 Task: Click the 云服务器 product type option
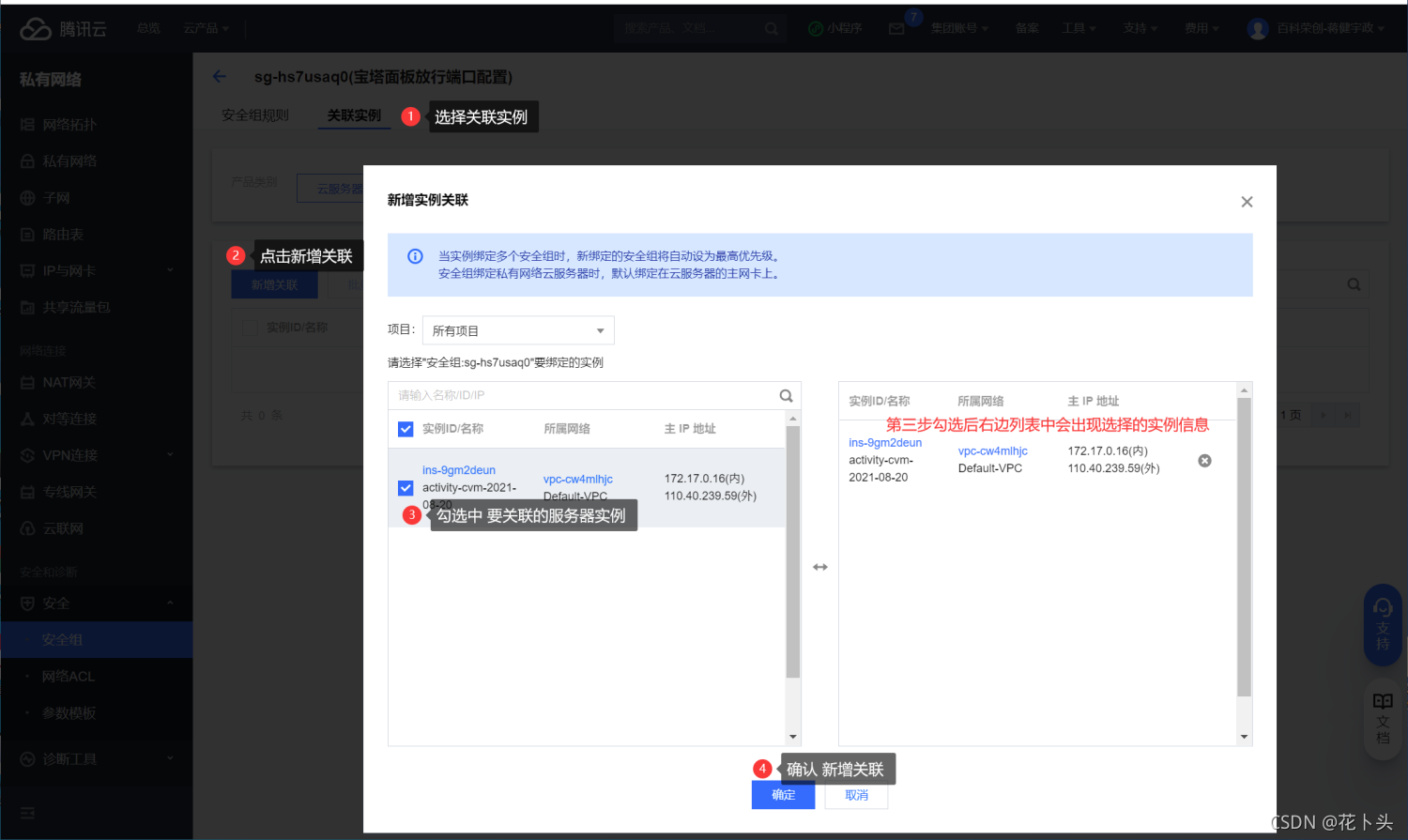click(330, 188)
